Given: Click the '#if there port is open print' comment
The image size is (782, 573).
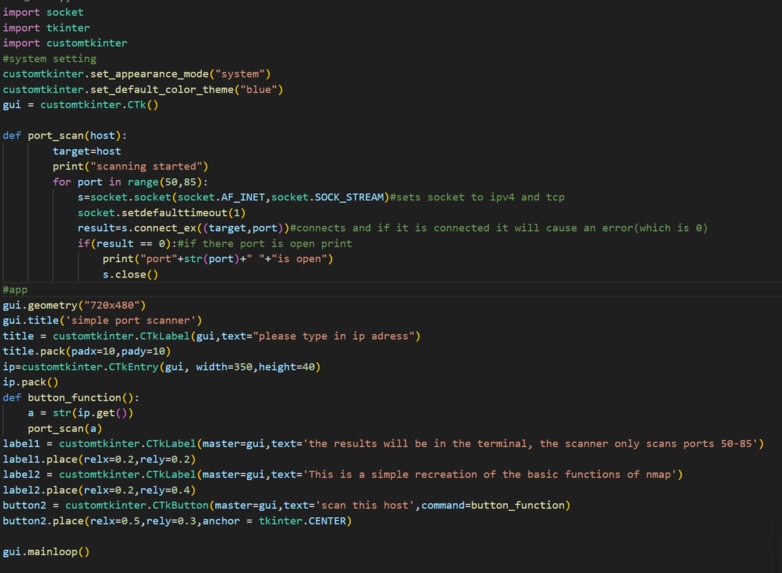Looking at the screenshot, I should click(265, 244).
